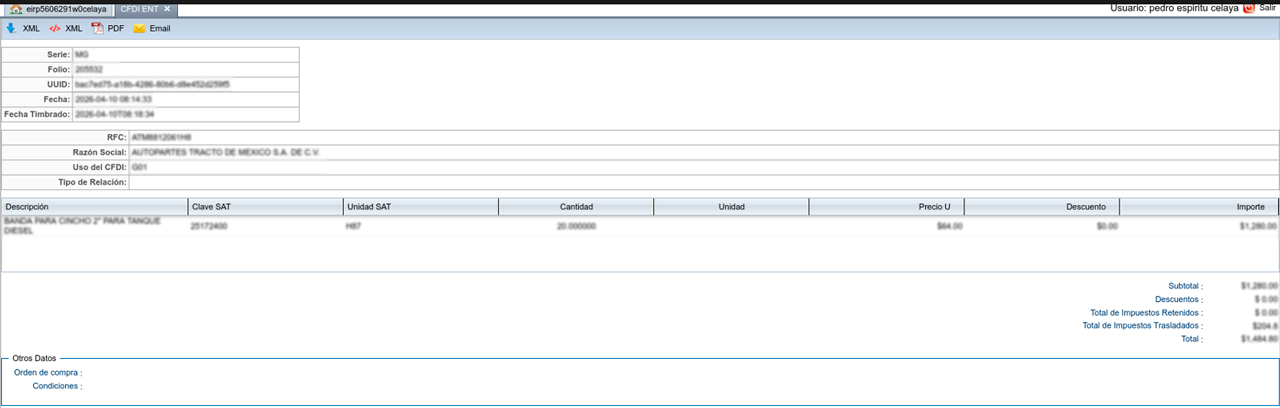Sort by the Cantidad column header
The image size is (1280, 408).
576,207
